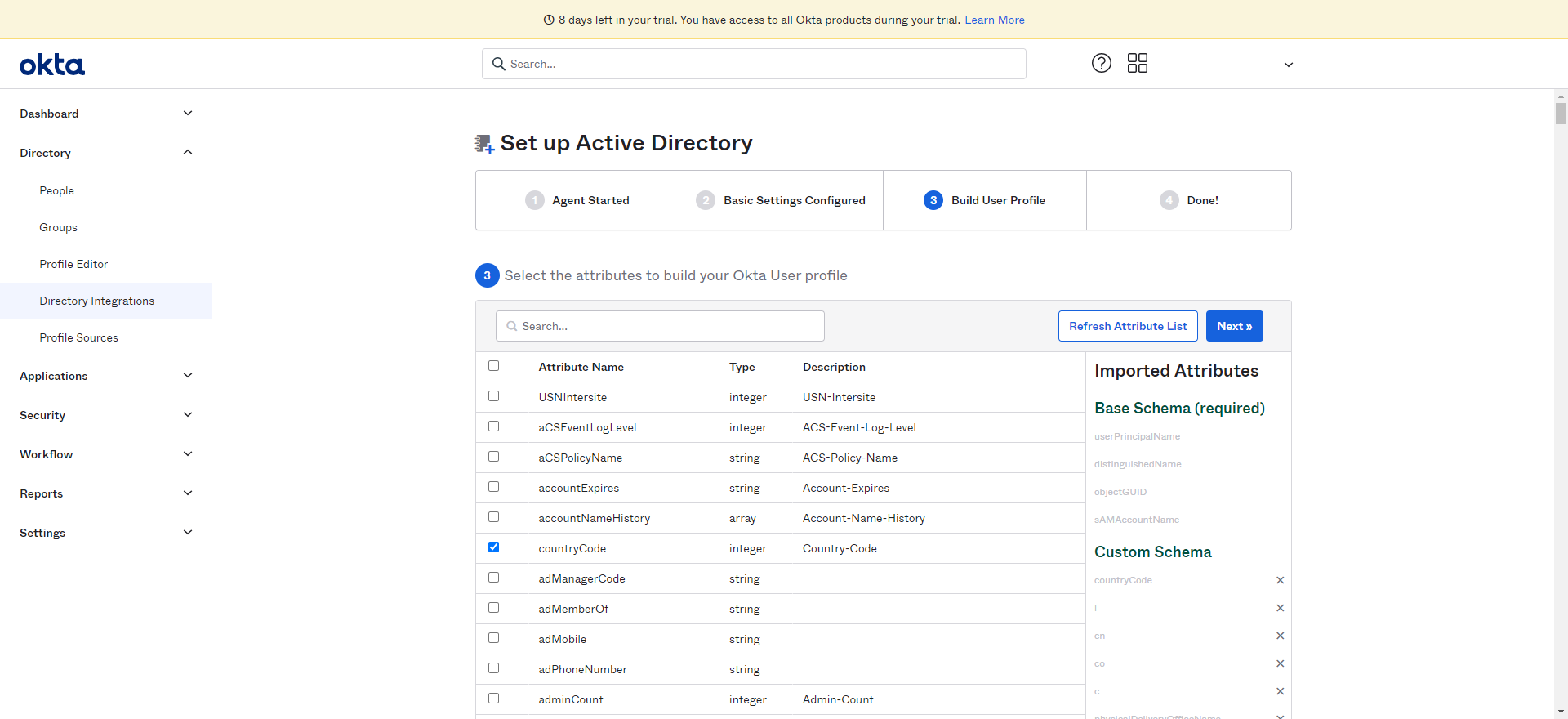The height and width of the screenshot is (719, 1568).
Task: Toggle the select-all attributes header checkbox
Action: [493, 366]
